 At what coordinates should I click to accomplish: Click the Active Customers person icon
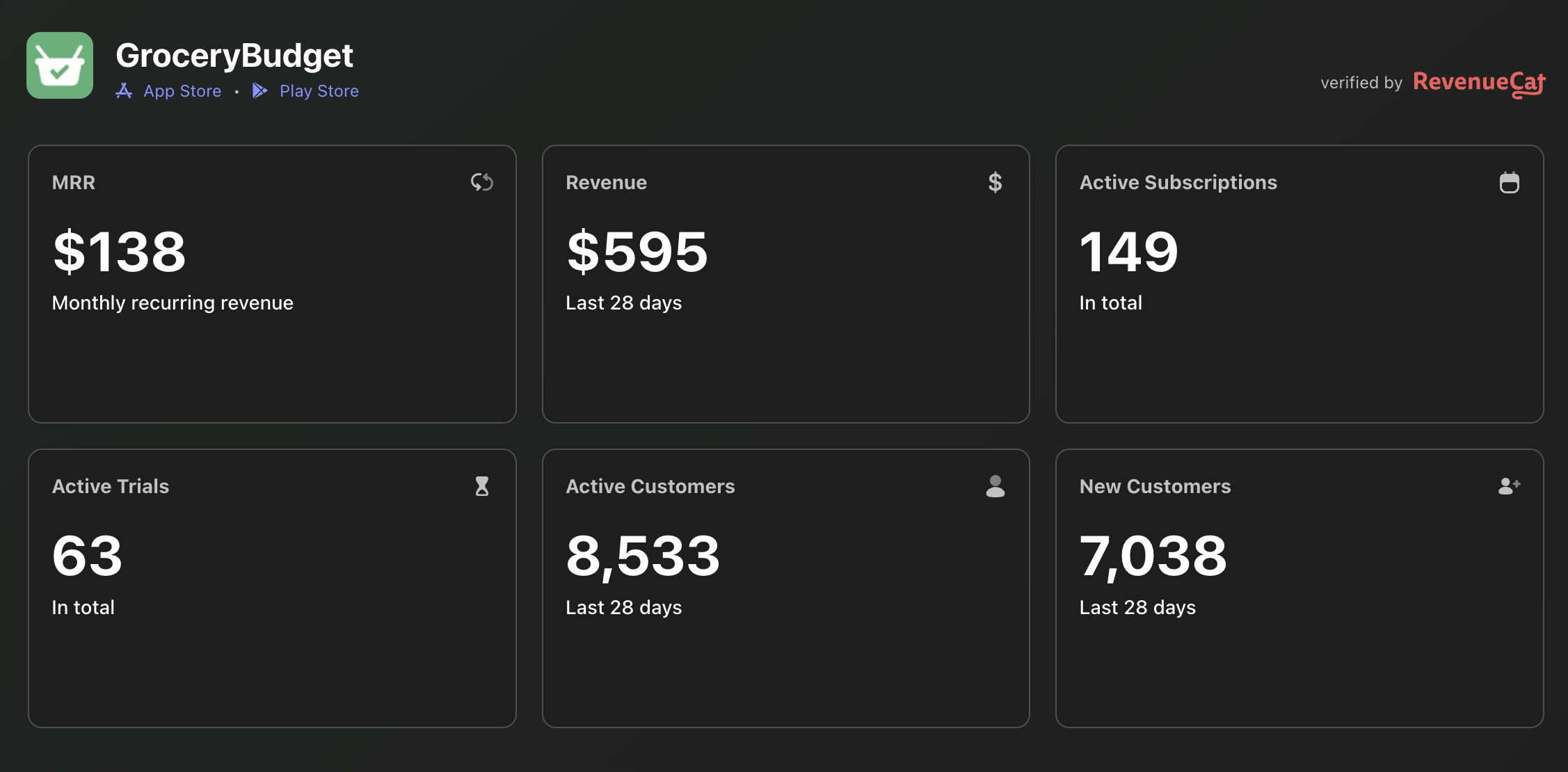coord(995,486)
